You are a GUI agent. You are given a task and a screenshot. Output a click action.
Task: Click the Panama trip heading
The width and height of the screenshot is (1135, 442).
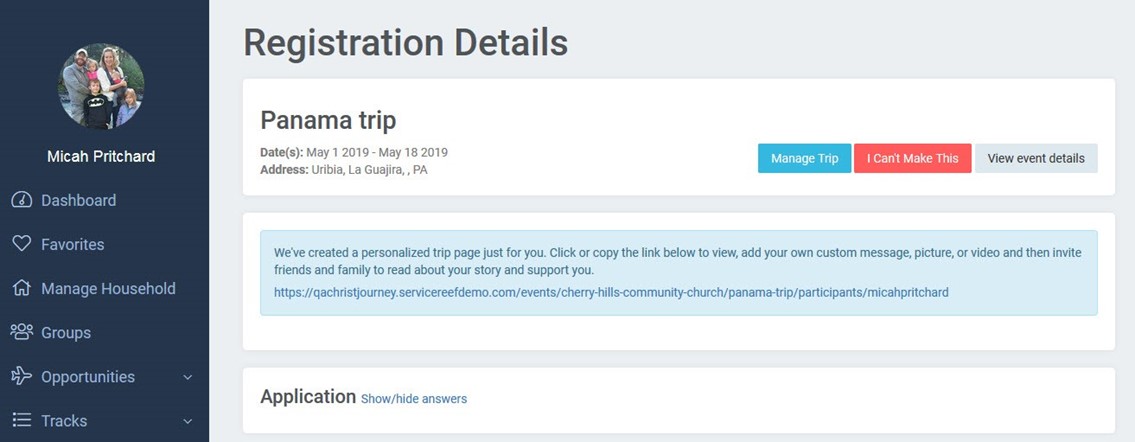click(x=328, y=120)
